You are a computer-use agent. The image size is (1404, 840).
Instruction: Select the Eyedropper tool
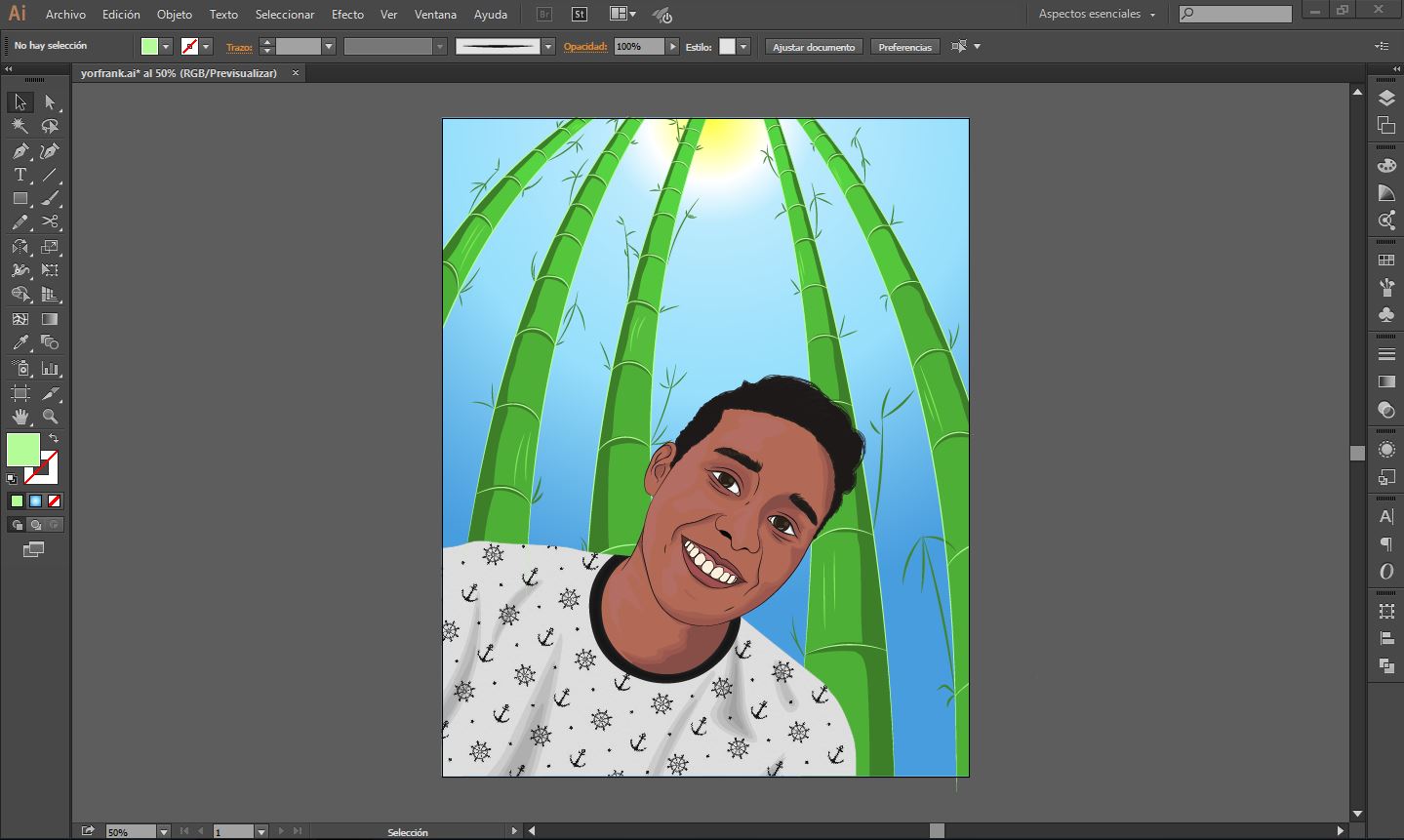point(20,342)
